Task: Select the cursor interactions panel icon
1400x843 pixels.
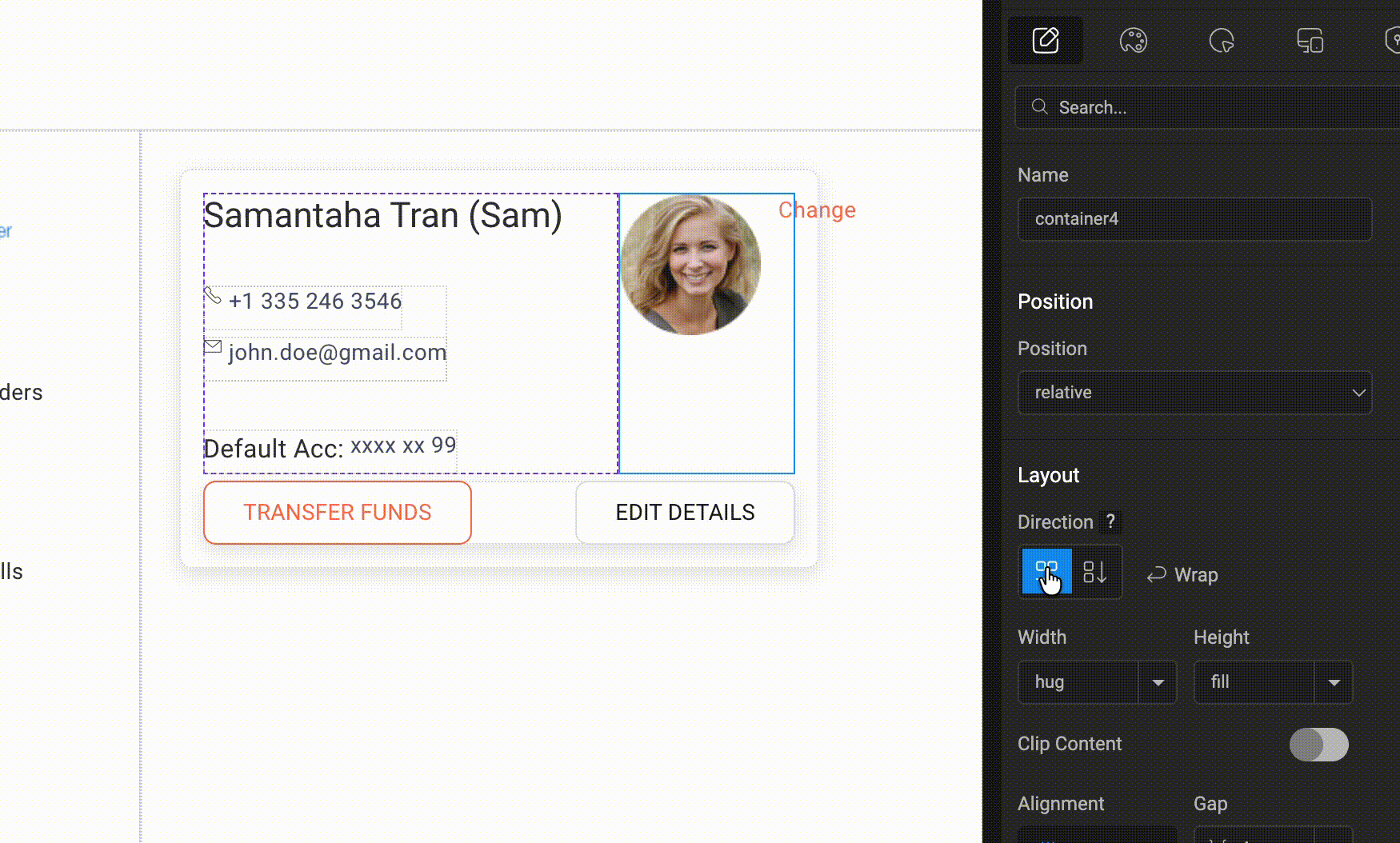Action: click(1223, 40)
